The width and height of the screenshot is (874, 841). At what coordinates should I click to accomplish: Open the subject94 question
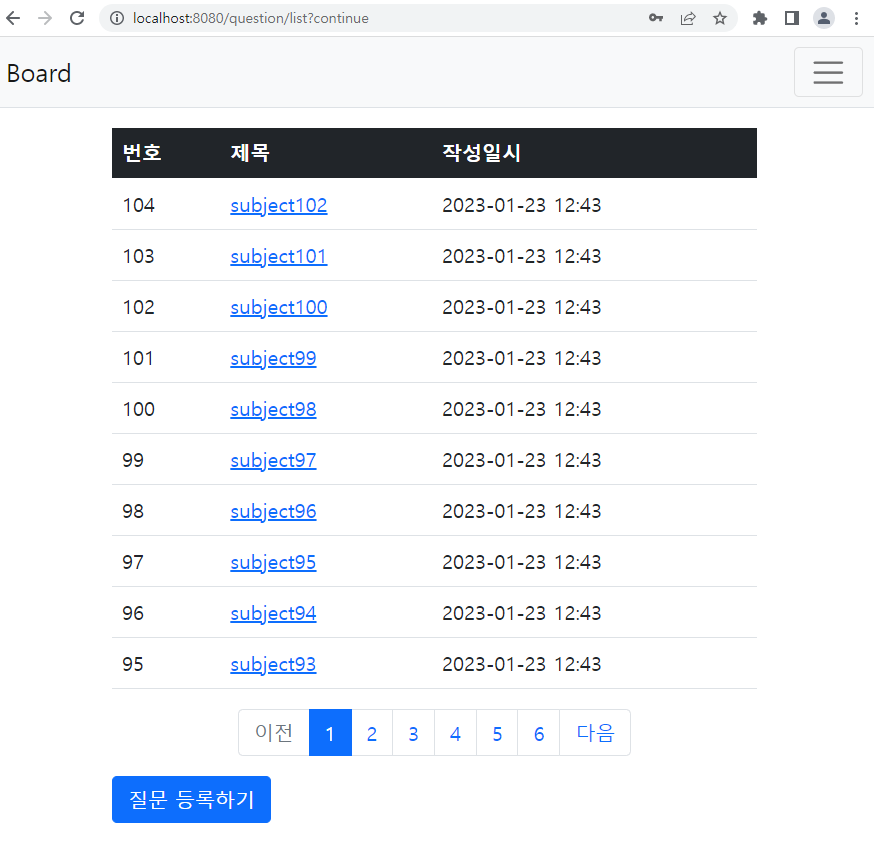273,613
